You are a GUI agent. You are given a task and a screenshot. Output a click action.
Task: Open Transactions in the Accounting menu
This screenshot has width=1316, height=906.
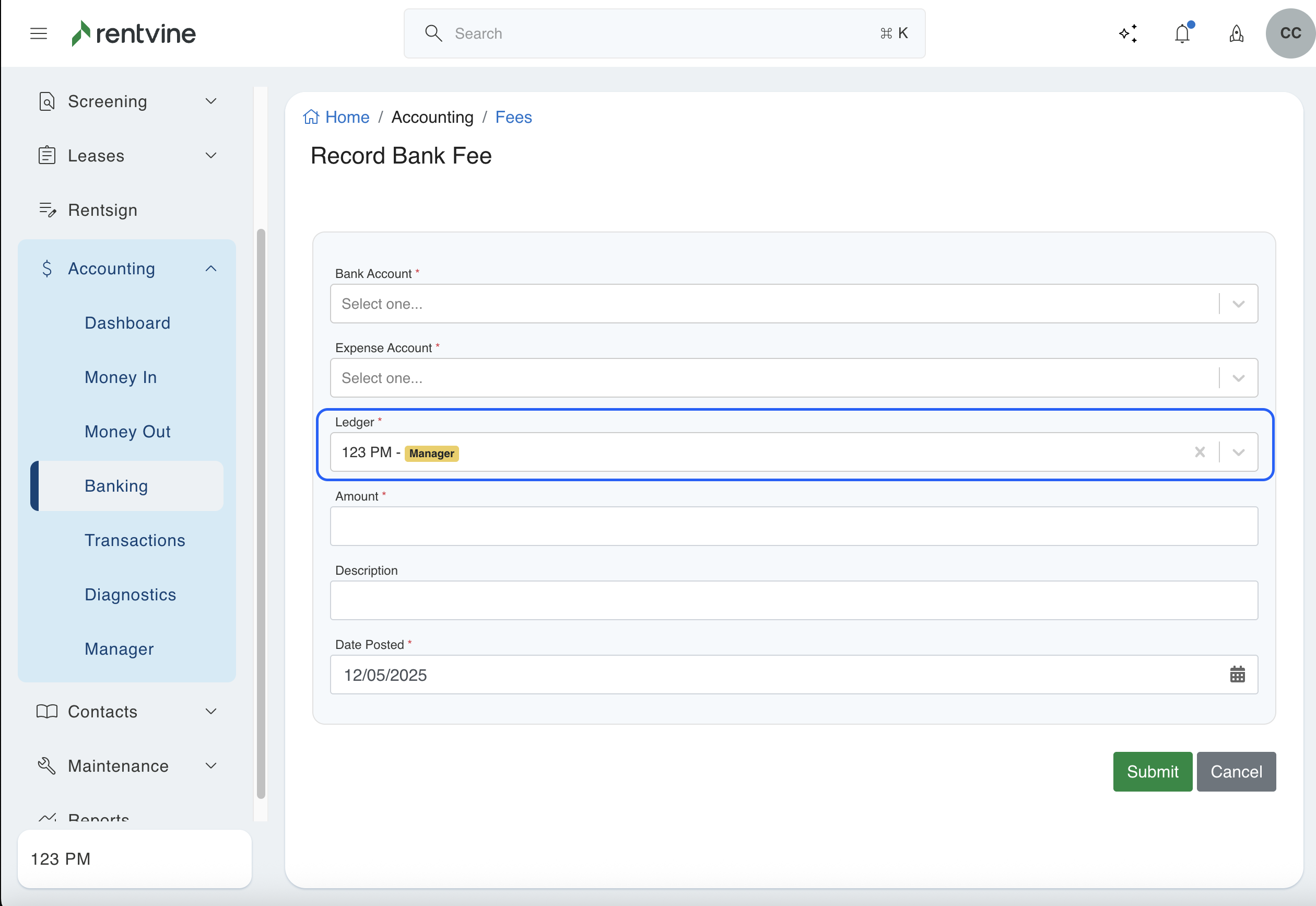coord(134,540)
